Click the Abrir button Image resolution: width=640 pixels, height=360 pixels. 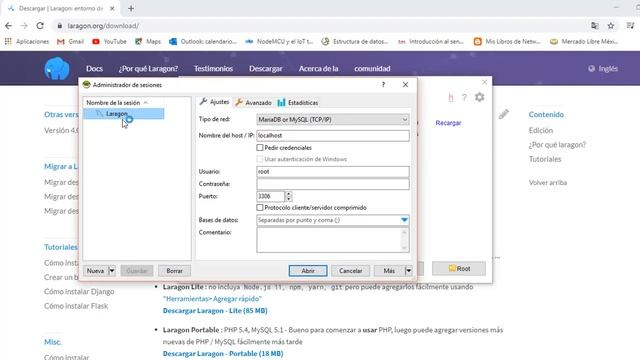(308, 271)
